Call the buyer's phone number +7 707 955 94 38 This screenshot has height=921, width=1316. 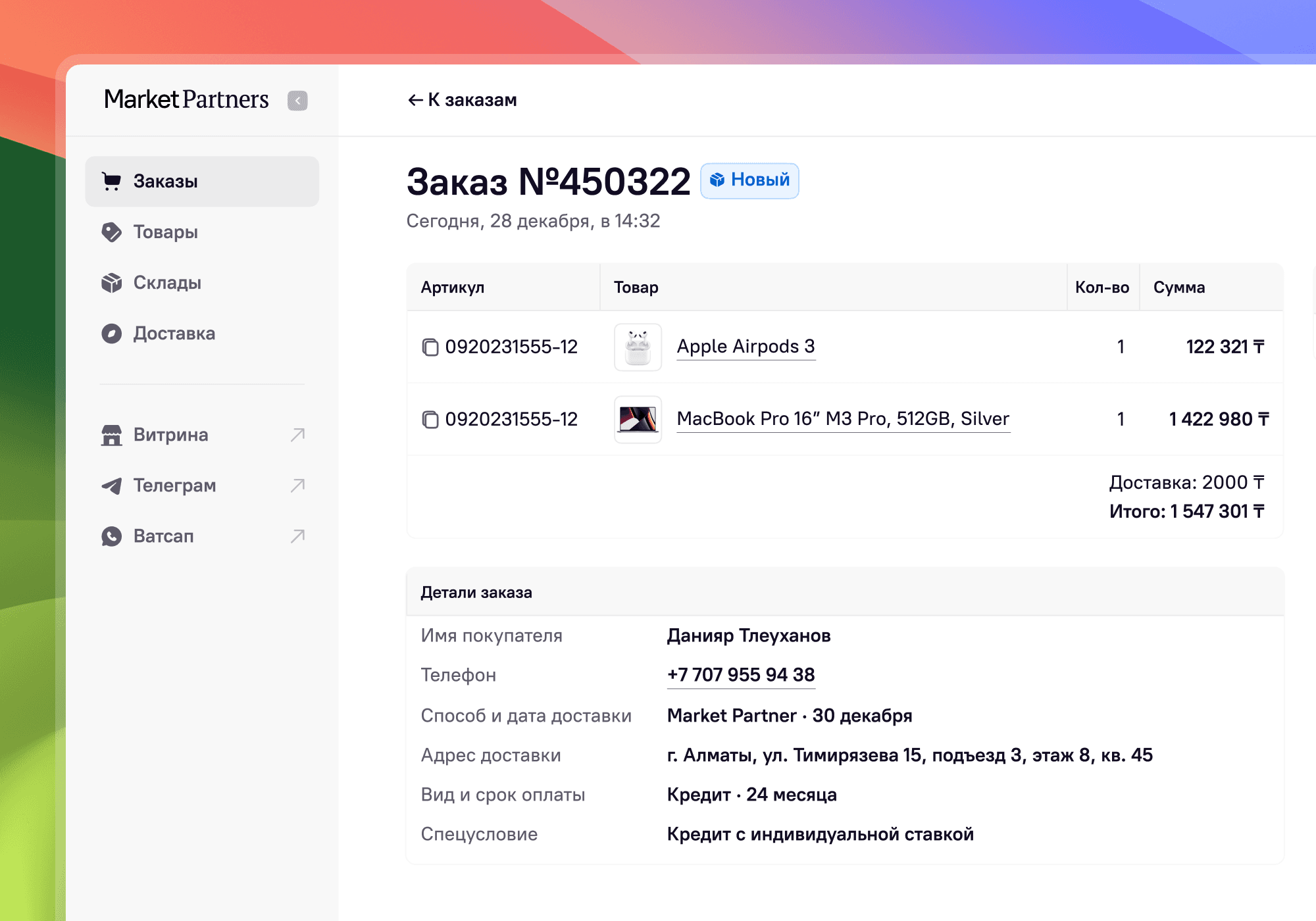[741, 675]
